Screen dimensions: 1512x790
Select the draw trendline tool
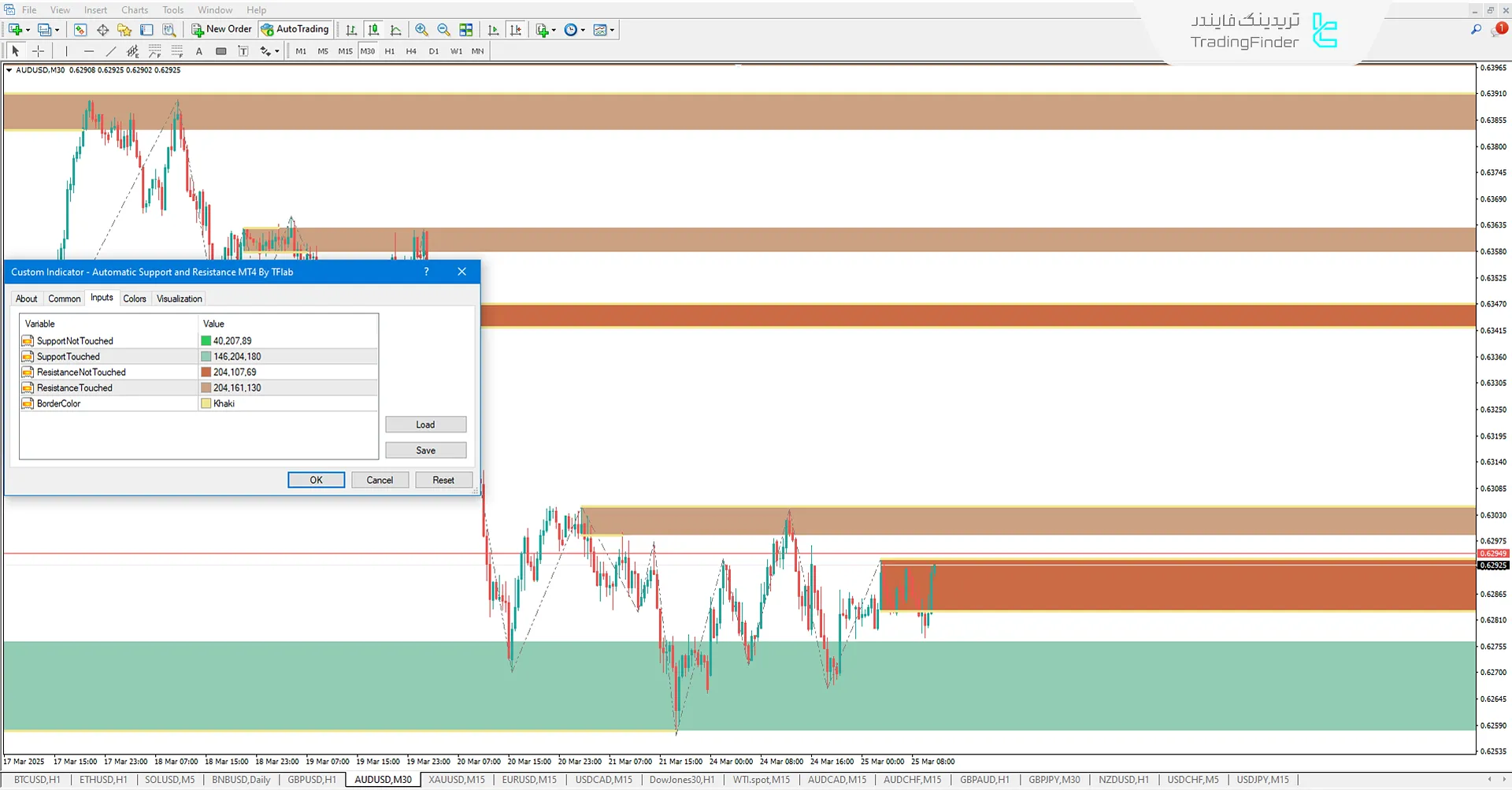[x=111, y=51]
